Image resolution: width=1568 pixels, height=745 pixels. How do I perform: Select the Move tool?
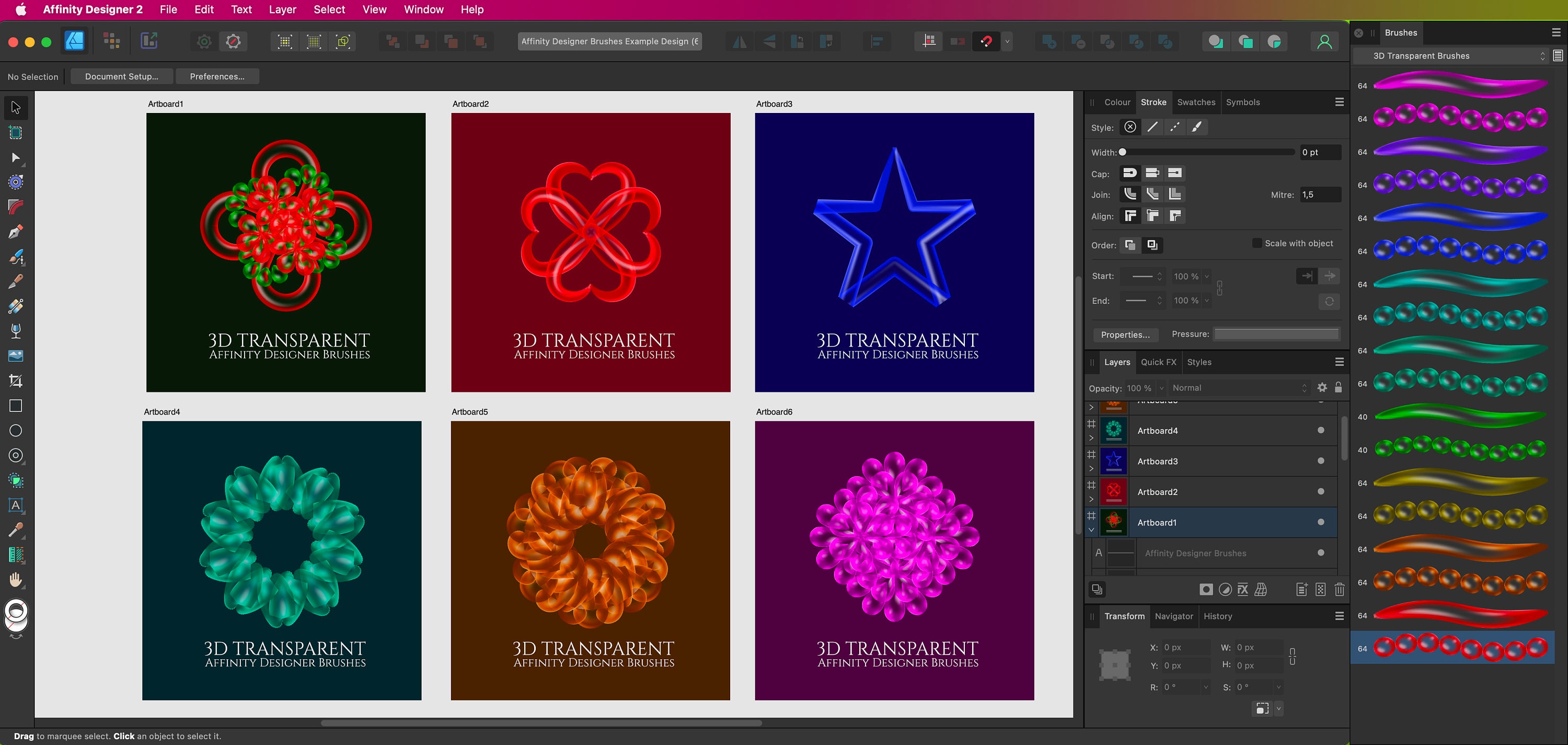[15, 108]
